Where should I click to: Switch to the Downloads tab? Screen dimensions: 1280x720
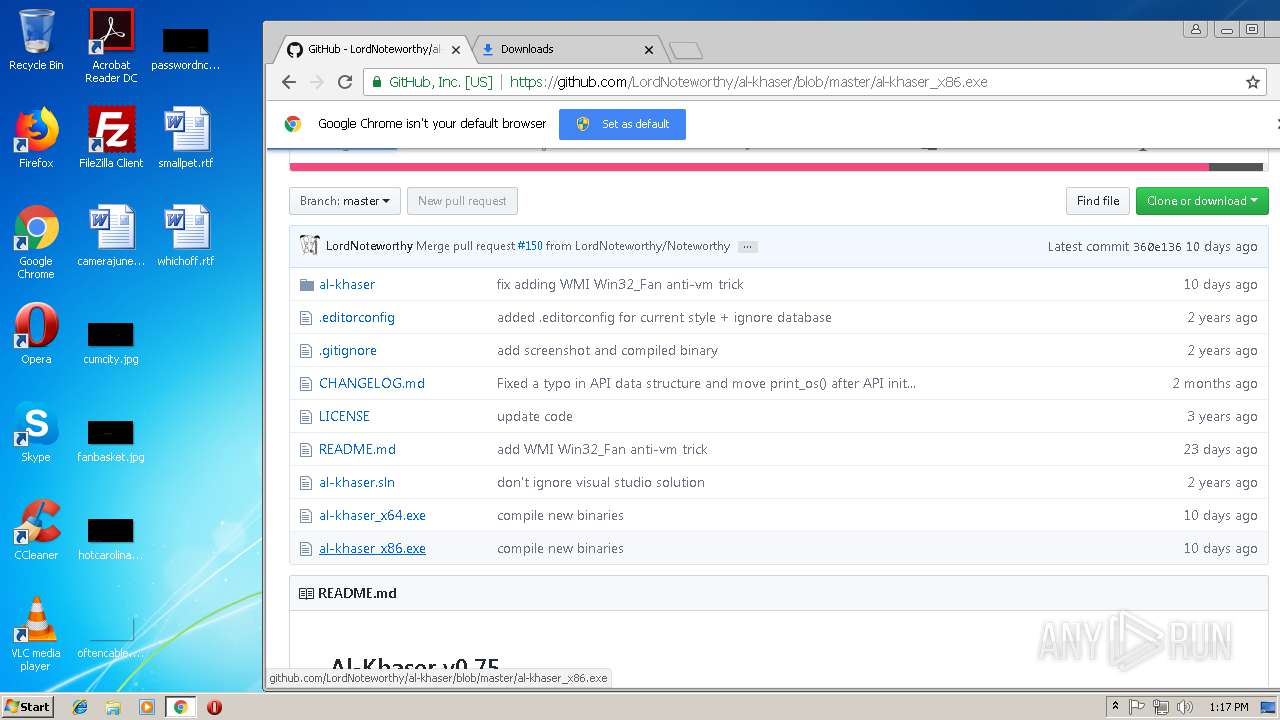pos(567,49)
